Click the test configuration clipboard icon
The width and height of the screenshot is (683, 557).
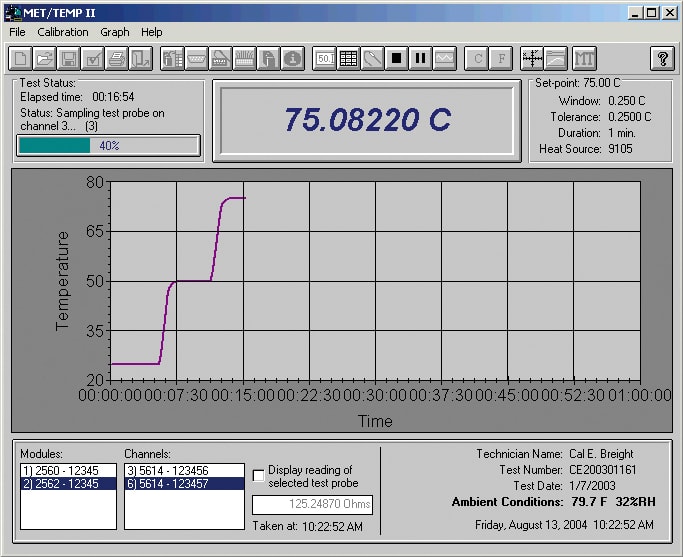point(268,58)
